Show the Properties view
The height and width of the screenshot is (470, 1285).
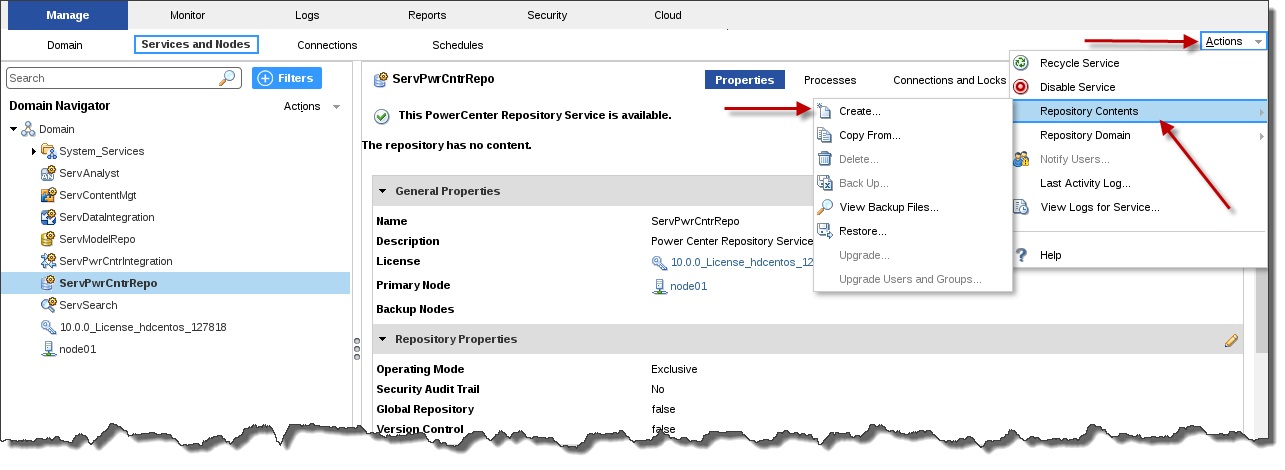click(x=745, y=80)
